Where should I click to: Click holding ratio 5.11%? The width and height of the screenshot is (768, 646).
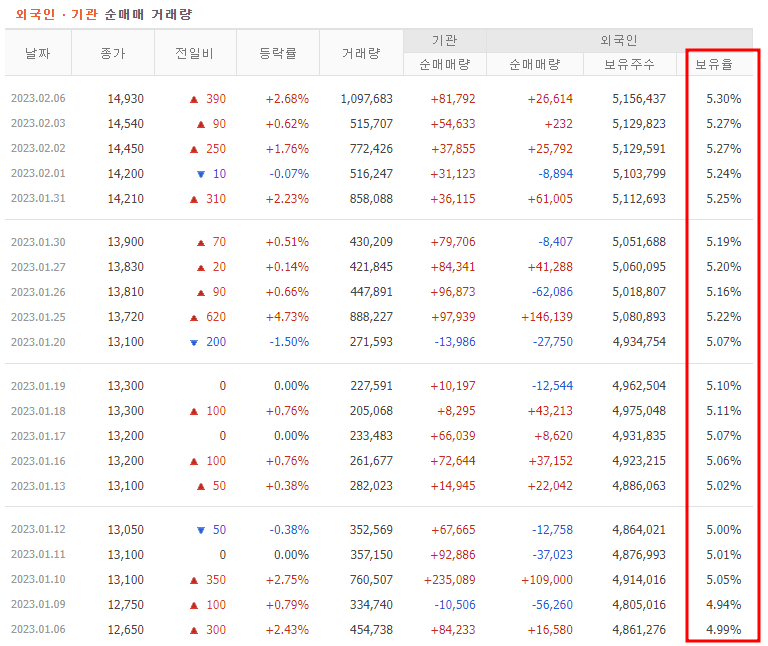(x=723, y=410)
